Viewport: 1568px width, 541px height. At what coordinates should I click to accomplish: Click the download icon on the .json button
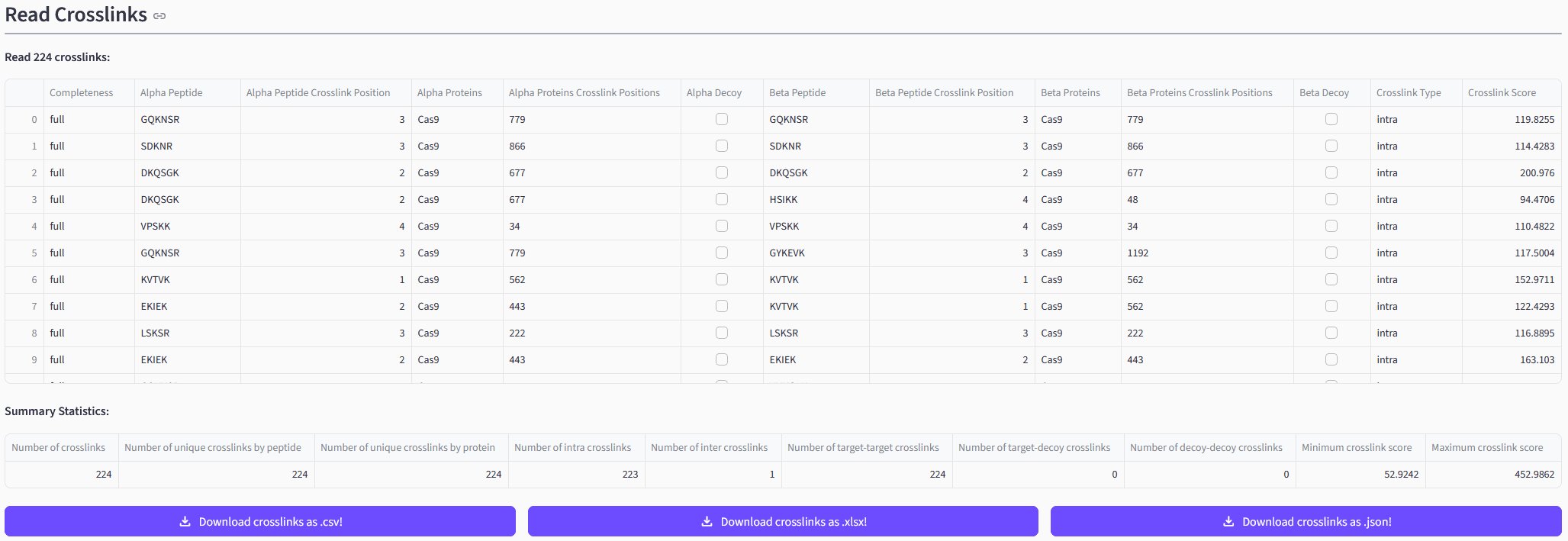pyautogui.click(x=1228, y=522)
